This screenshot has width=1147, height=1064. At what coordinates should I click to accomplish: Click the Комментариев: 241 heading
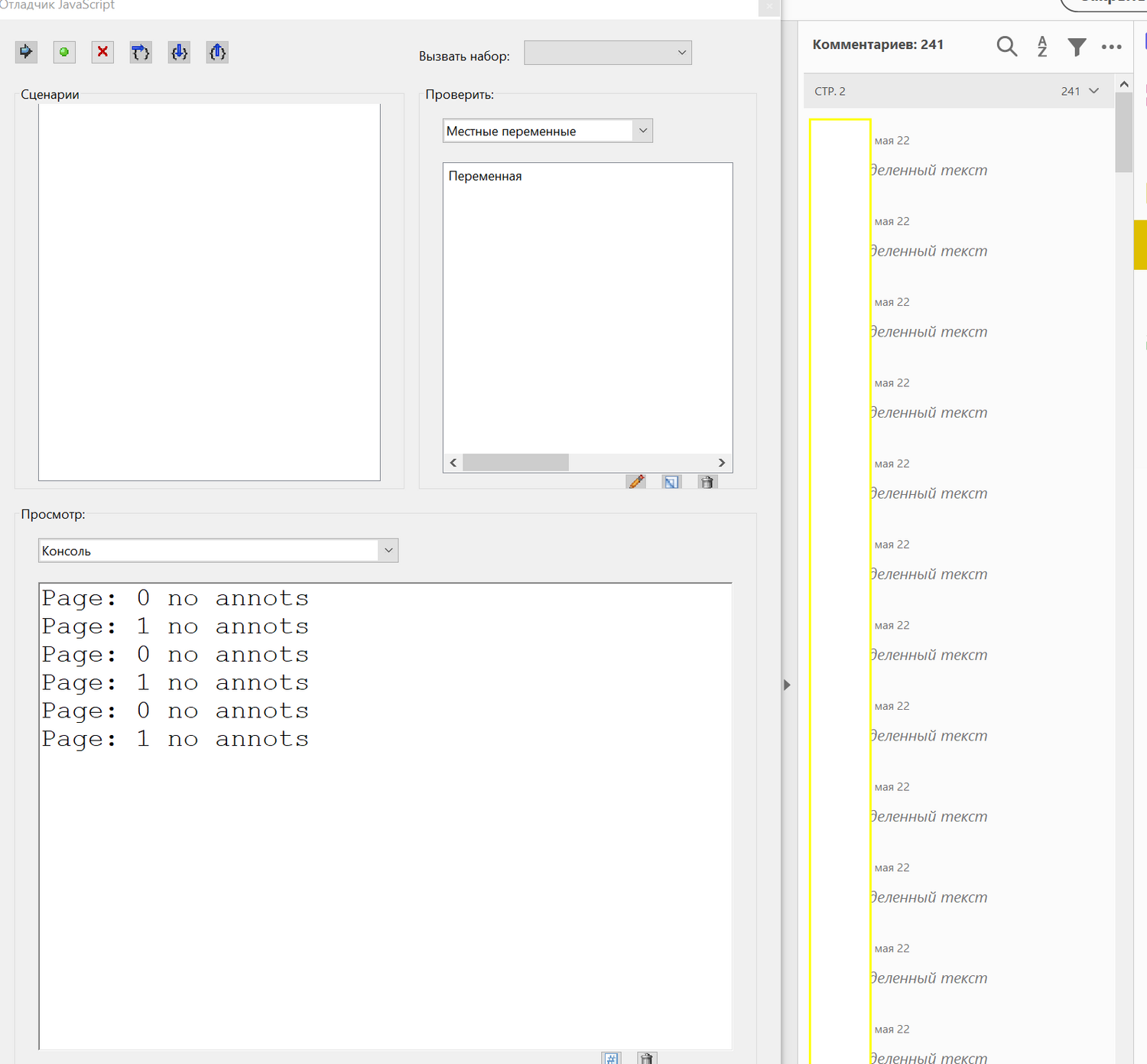[x=878, y=44]
